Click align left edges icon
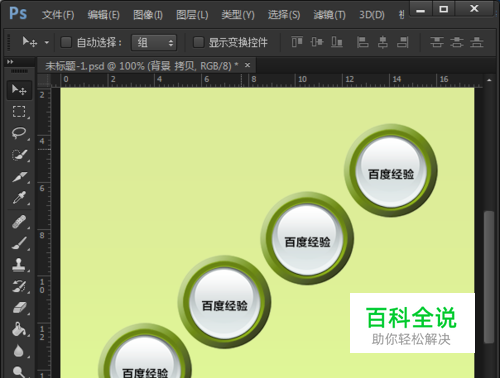Screen dimensions: 500x378 (362, 42)
